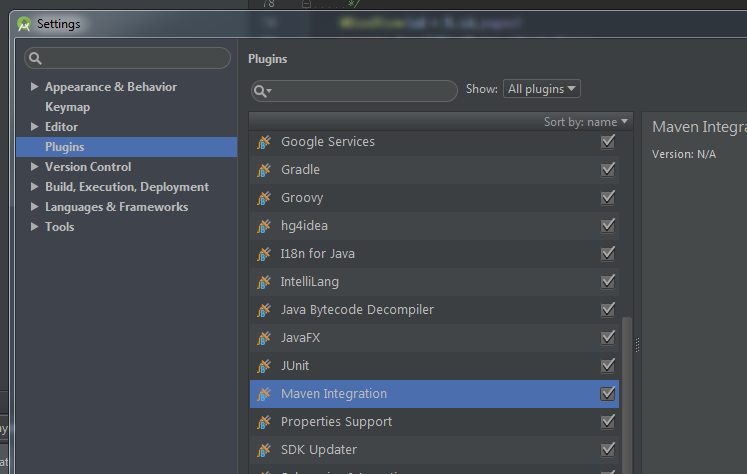Expand Appearance & Behavior section
Screen dimensions: 747x474
pyautogui.click(x=34, y=87)
